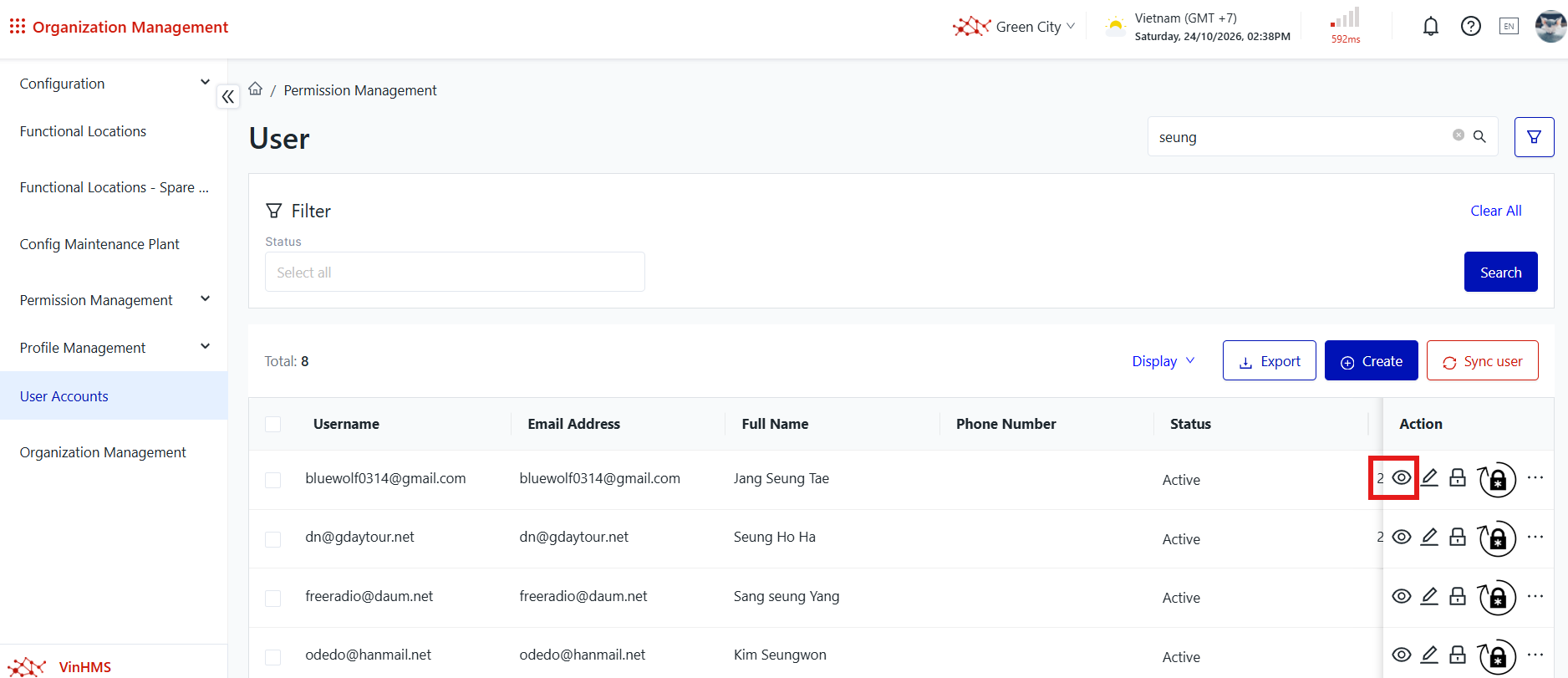Reset password for bluewolf0314@gmail.com
Viewport: 1568px width, 678px height.
tap(1497, 480)
